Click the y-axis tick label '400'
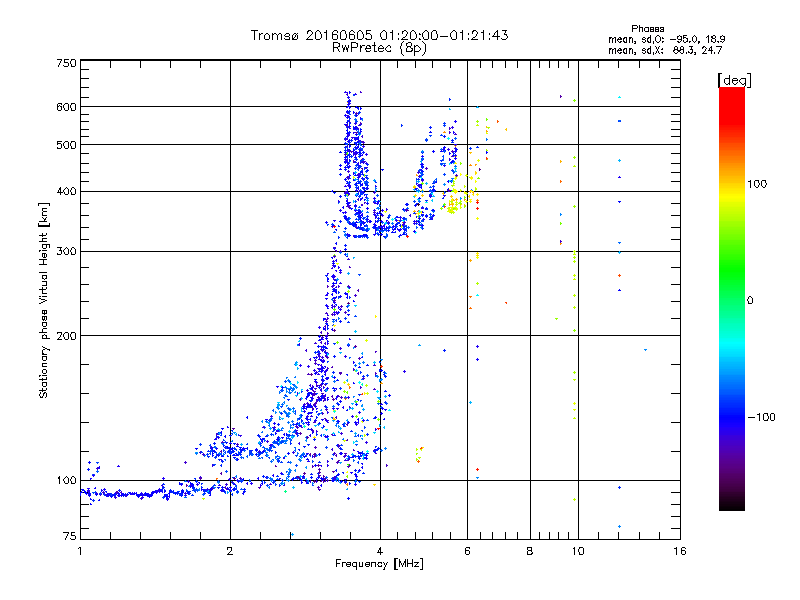The height and width of the screenshot is (600, 800). (x=66, y=192)
